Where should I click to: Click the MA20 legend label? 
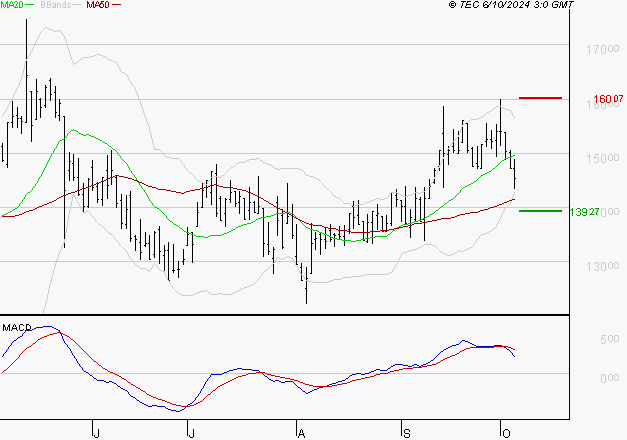[x=12, y=5]
